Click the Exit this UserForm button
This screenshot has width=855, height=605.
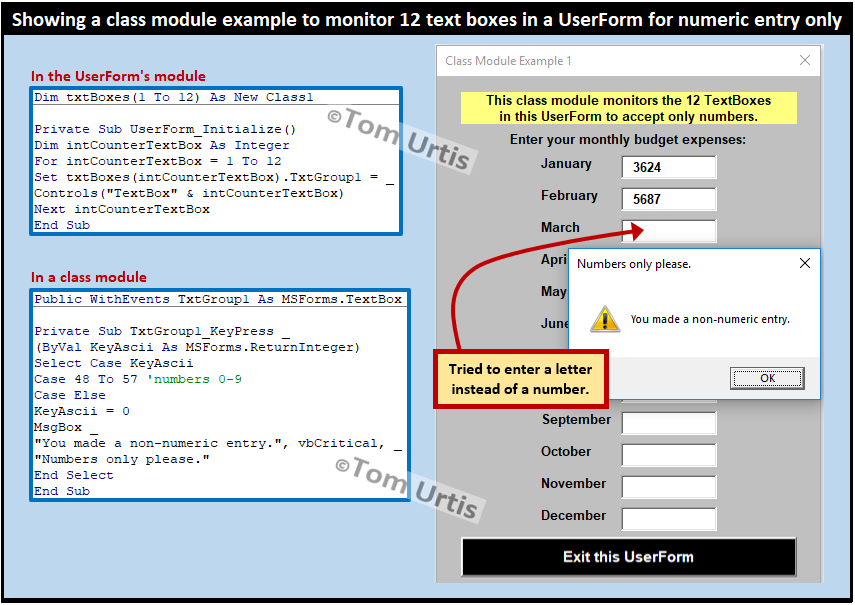click(629, 557)
